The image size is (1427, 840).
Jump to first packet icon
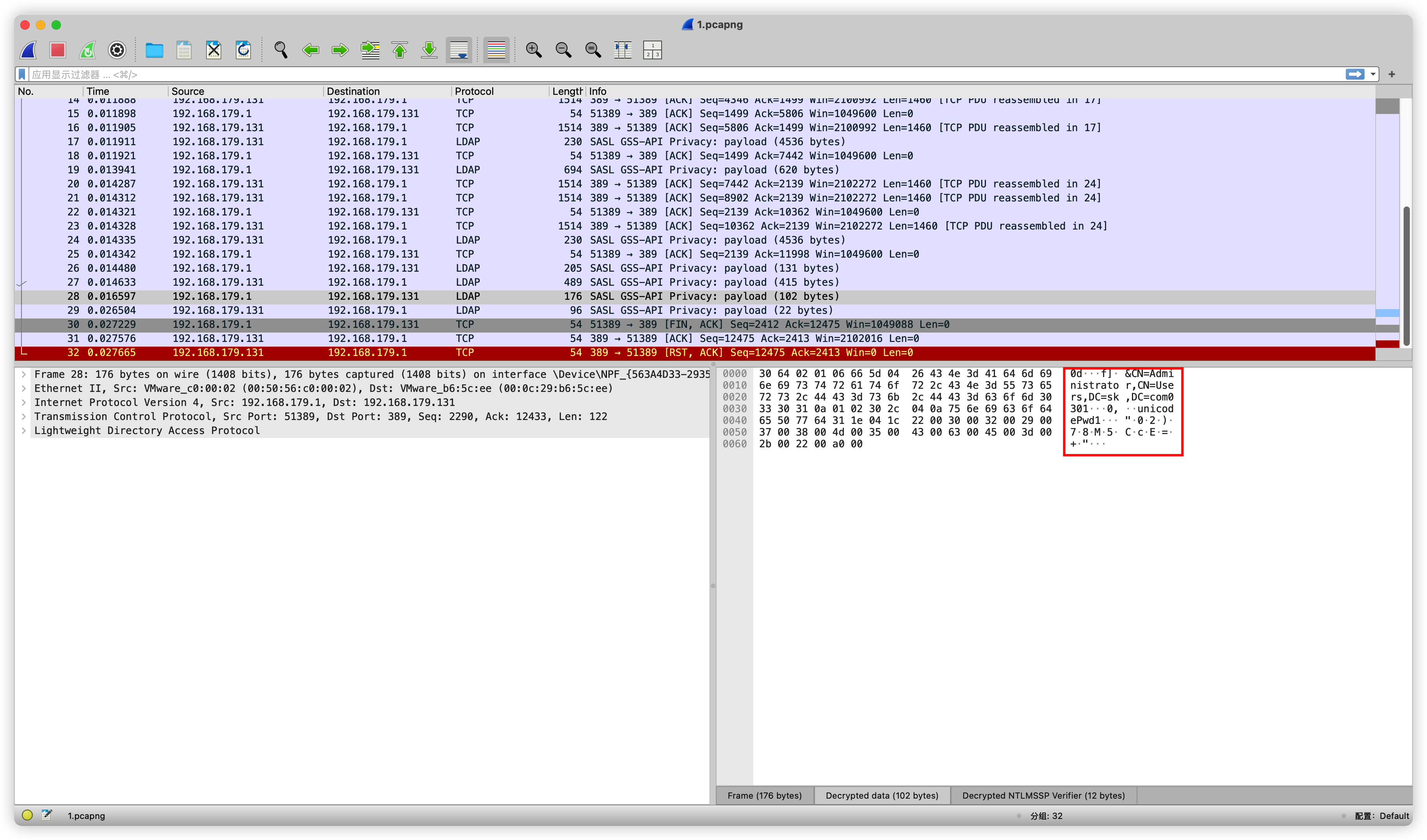coord(400,50)
